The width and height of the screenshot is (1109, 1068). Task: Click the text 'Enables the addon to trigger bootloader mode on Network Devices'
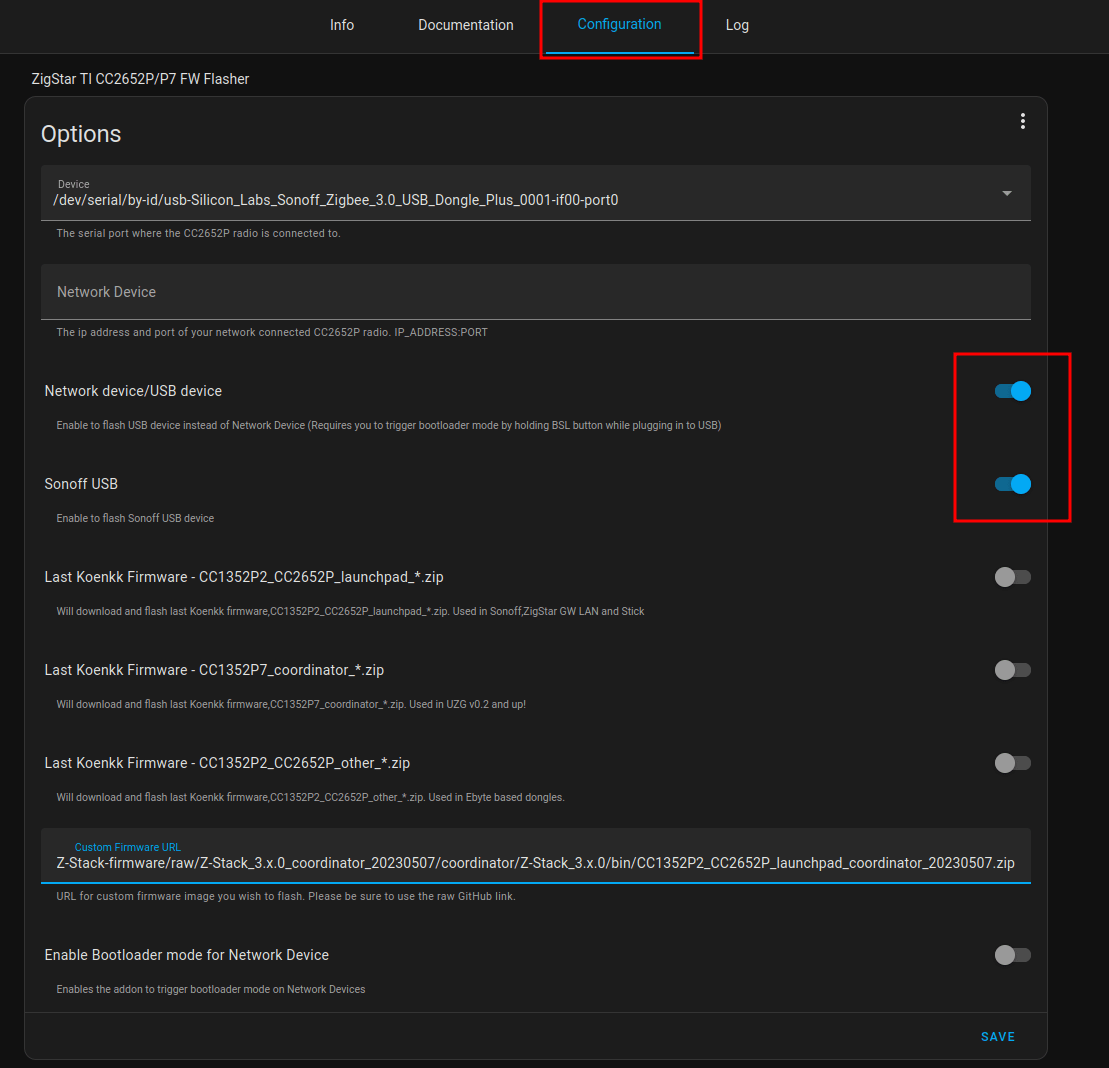coord(211,989)
